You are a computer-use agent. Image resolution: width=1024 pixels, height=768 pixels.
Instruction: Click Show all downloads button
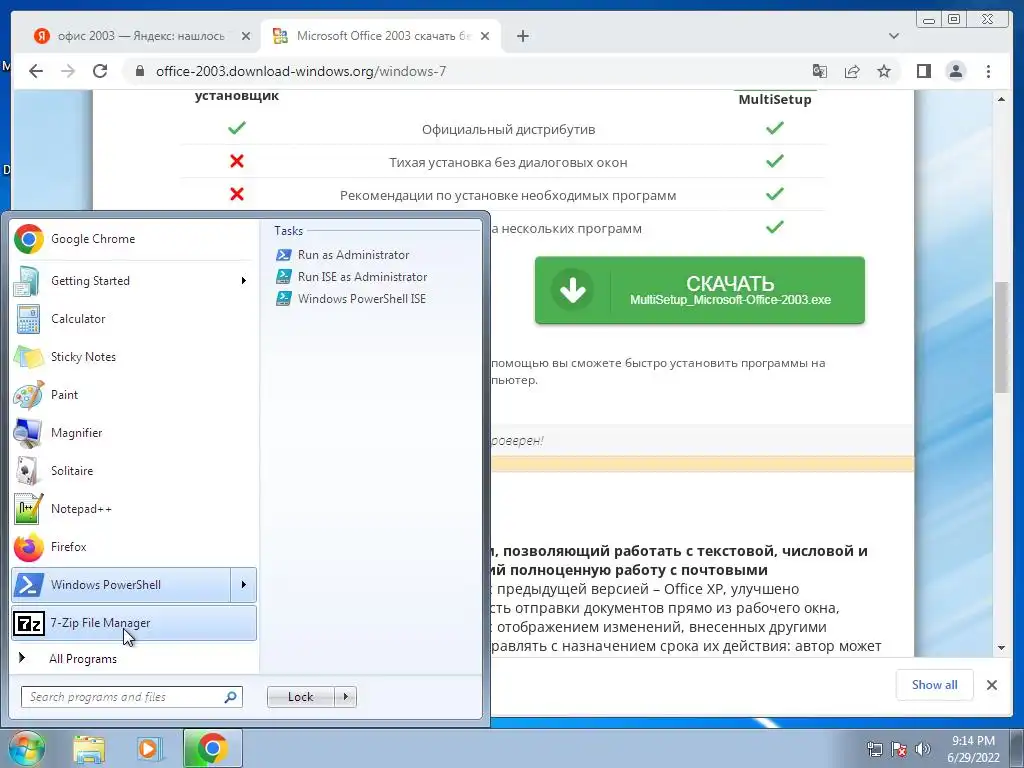[935, 684]
